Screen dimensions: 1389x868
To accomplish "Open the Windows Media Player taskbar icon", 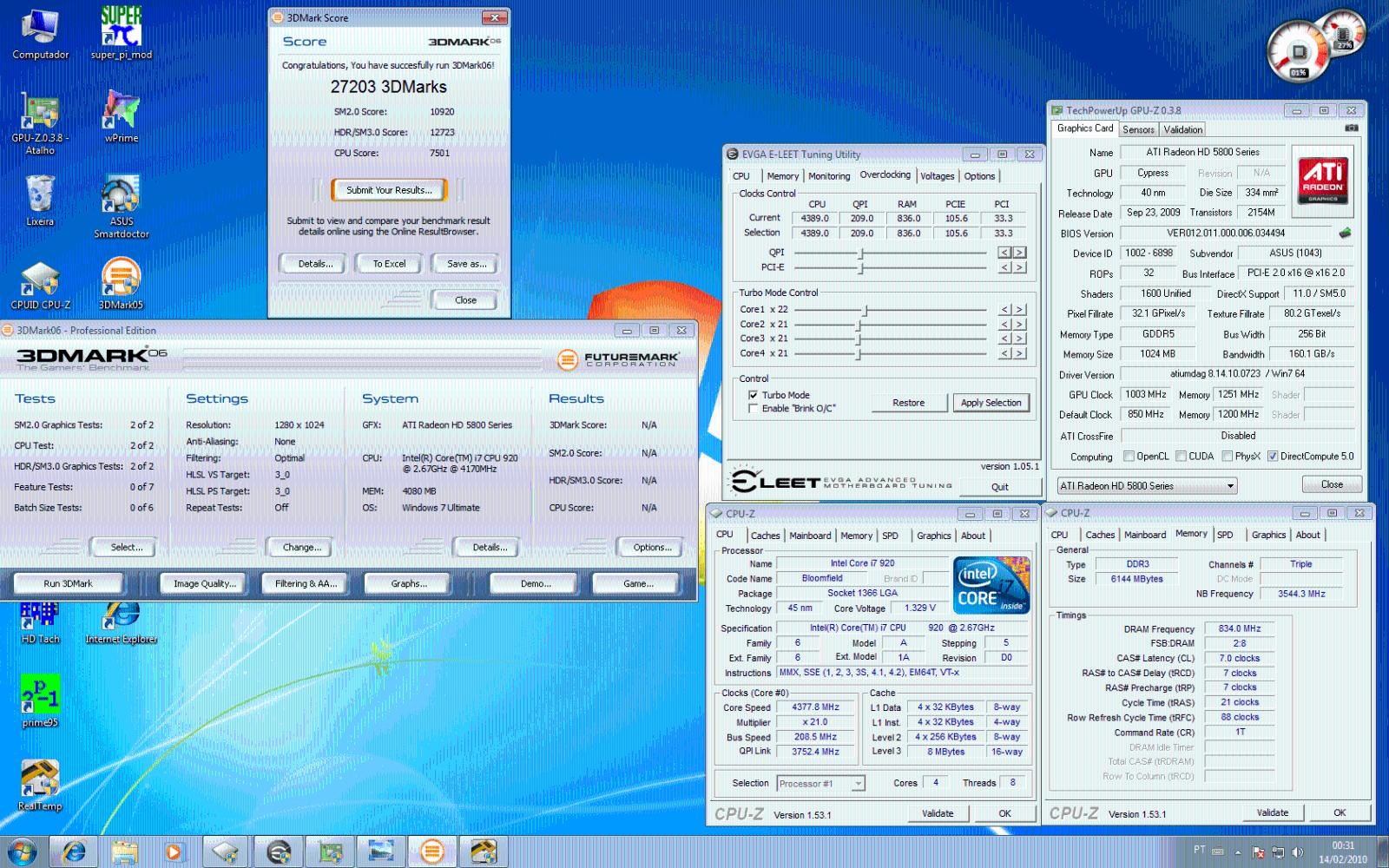I will pyautogui.click(x=174, y=852).
